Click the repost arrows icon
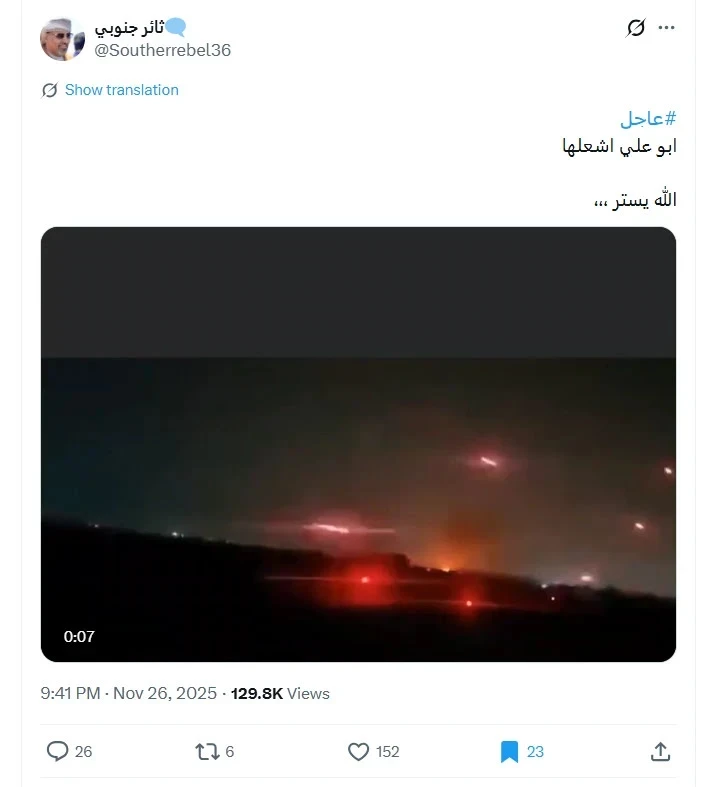The image size is (715, 787). [207, 751]
